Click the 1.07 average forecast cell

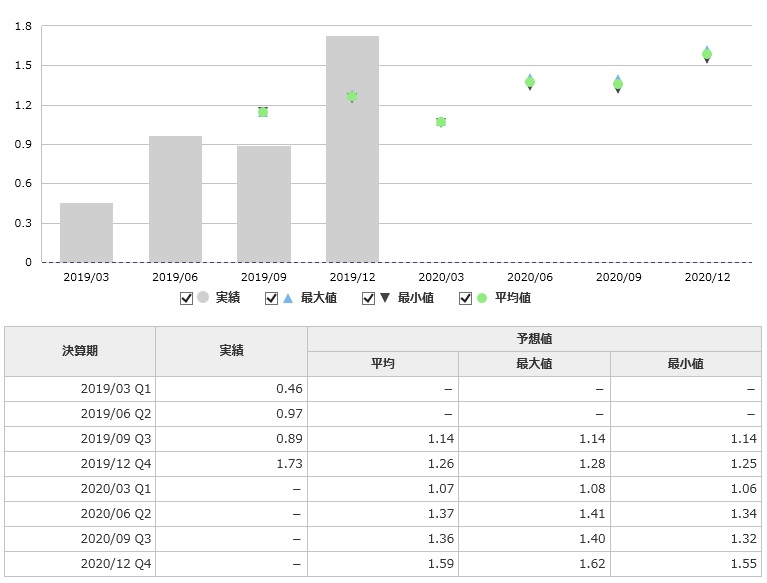point(383,489)
